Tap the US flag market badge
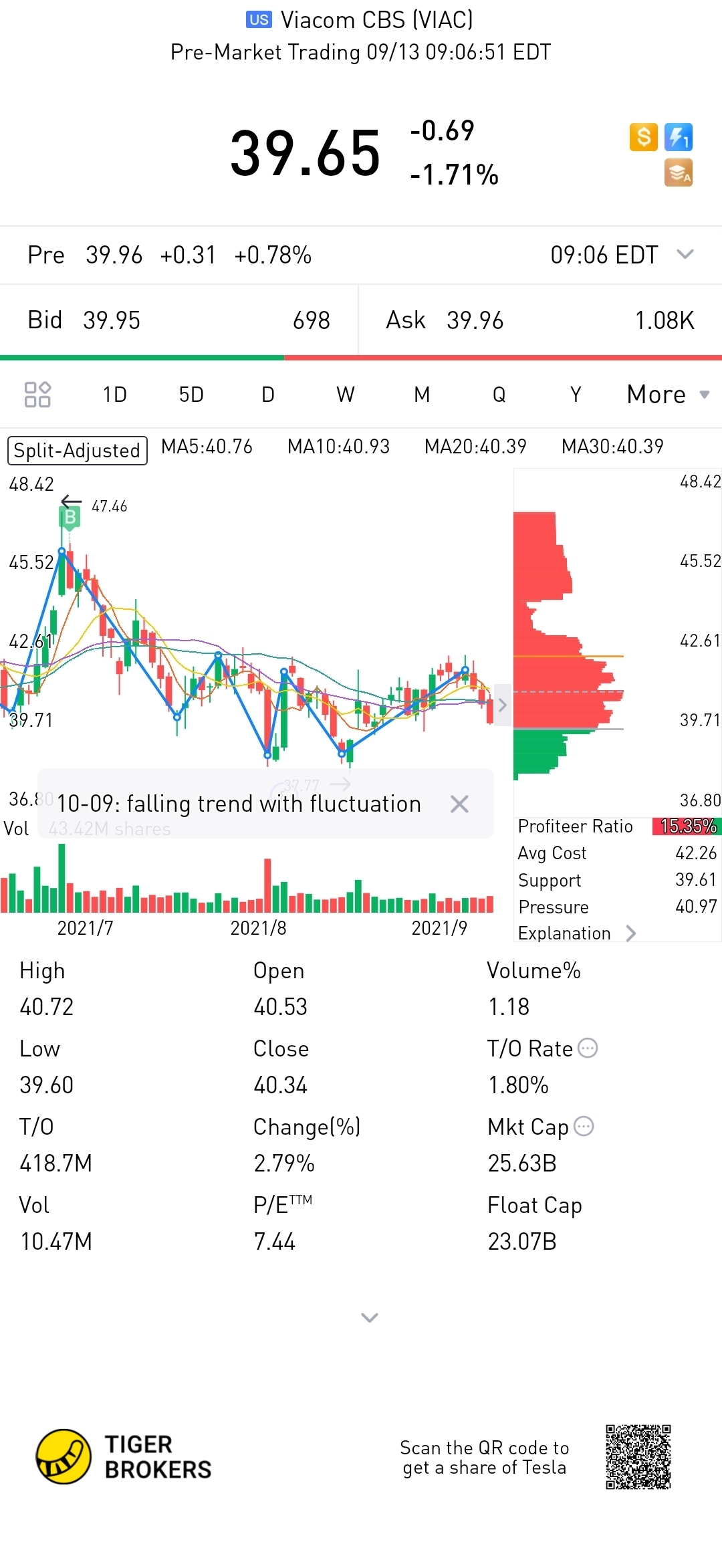 (259, 19)
